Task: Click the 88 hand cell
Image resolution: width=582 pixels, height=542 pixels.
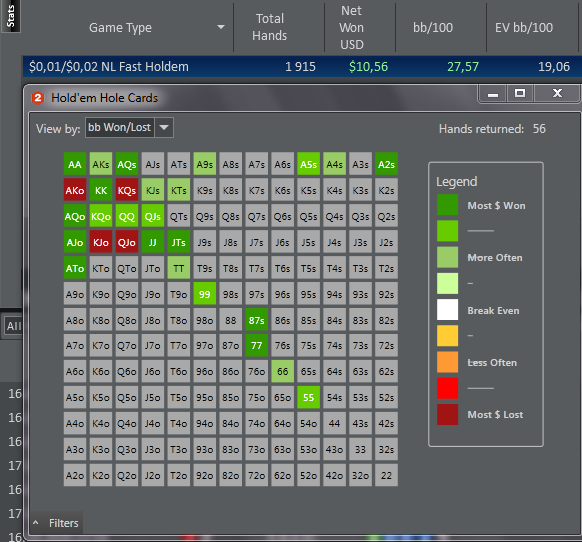Action: (230, 320)
